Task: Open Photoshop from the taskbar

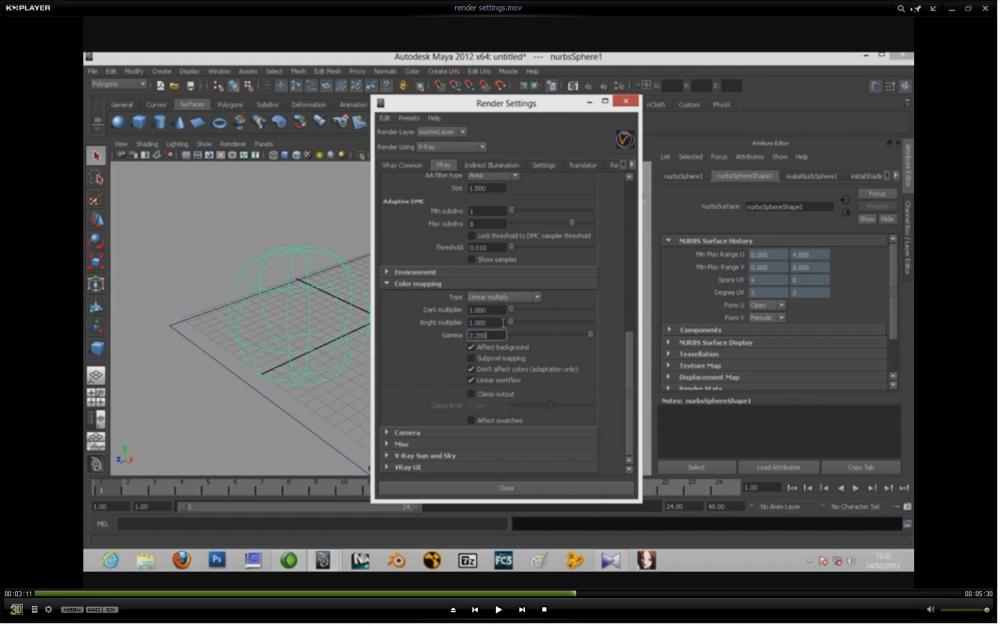Action: coord(217,560)
